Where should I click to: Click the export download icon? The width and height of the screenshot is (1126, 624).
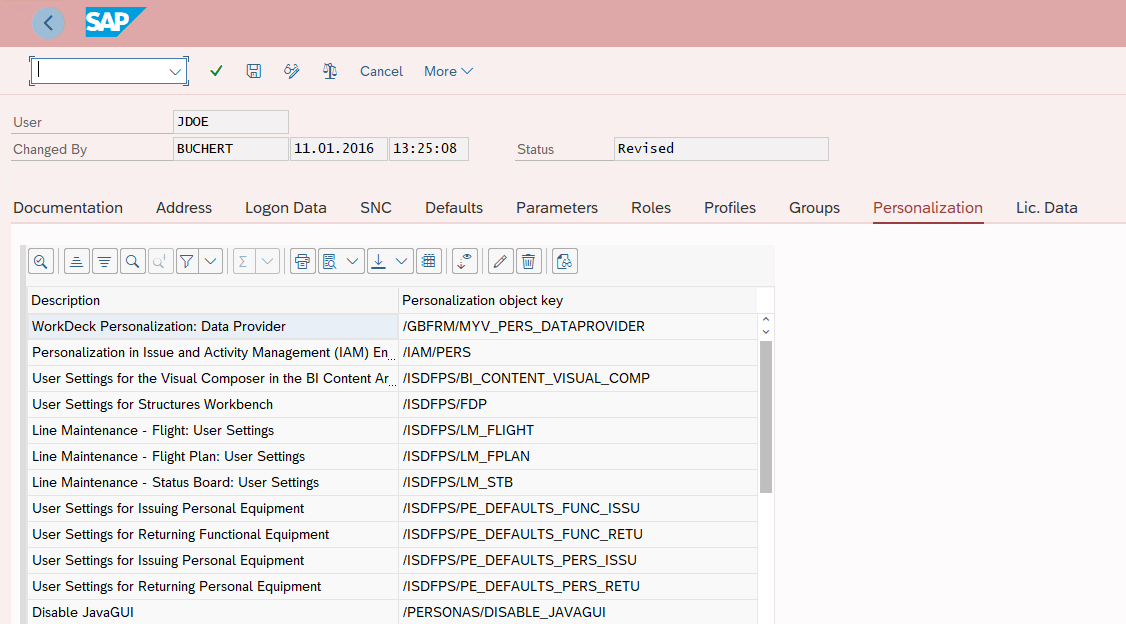(378, 261)
